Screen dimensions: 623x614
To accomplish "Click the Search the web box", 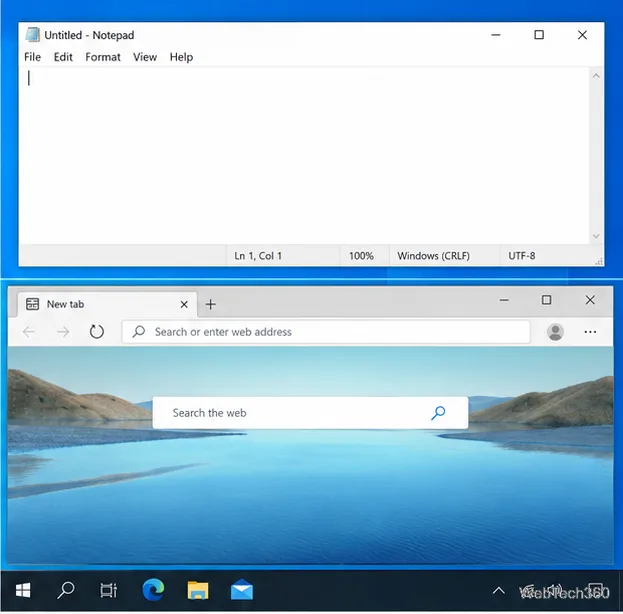I will point(310,413).
